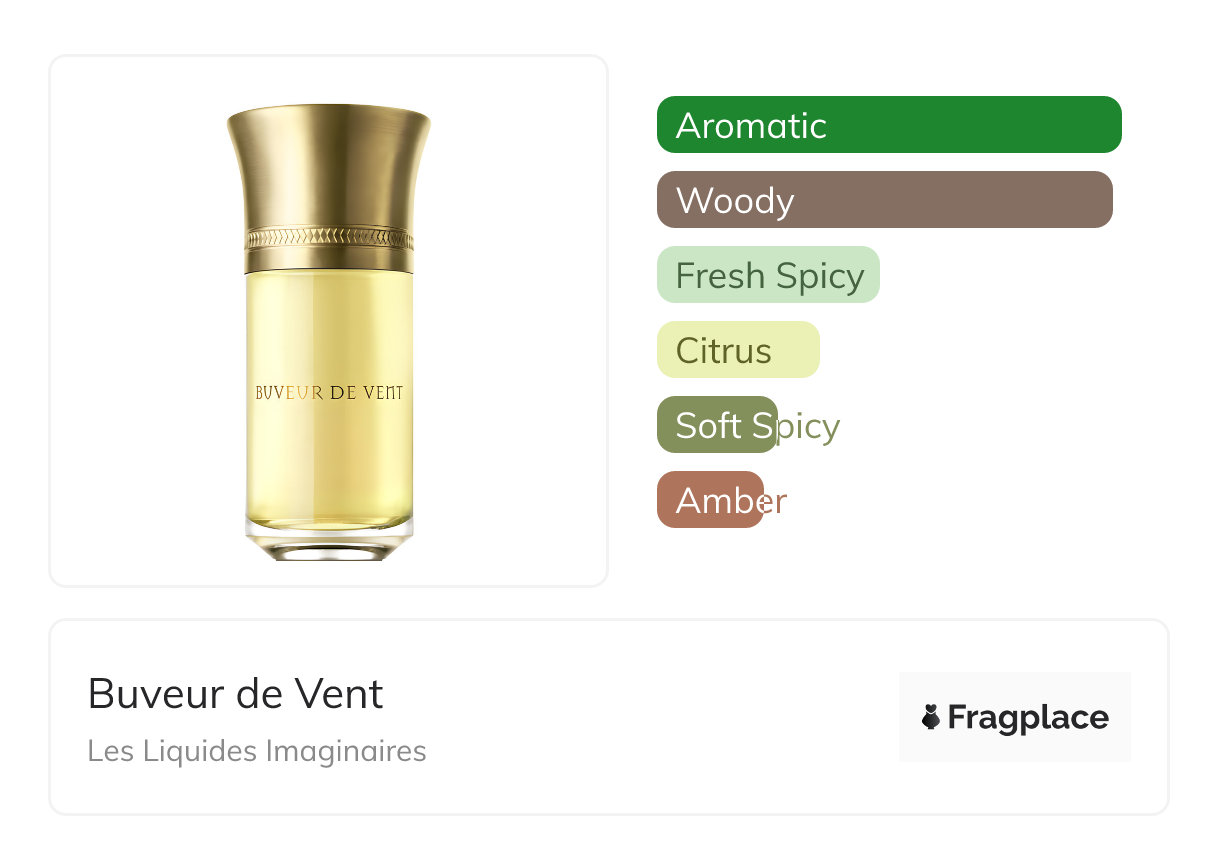
Task: Click the yellow liquid under the bottle label
Action: [x=329, y=460]
